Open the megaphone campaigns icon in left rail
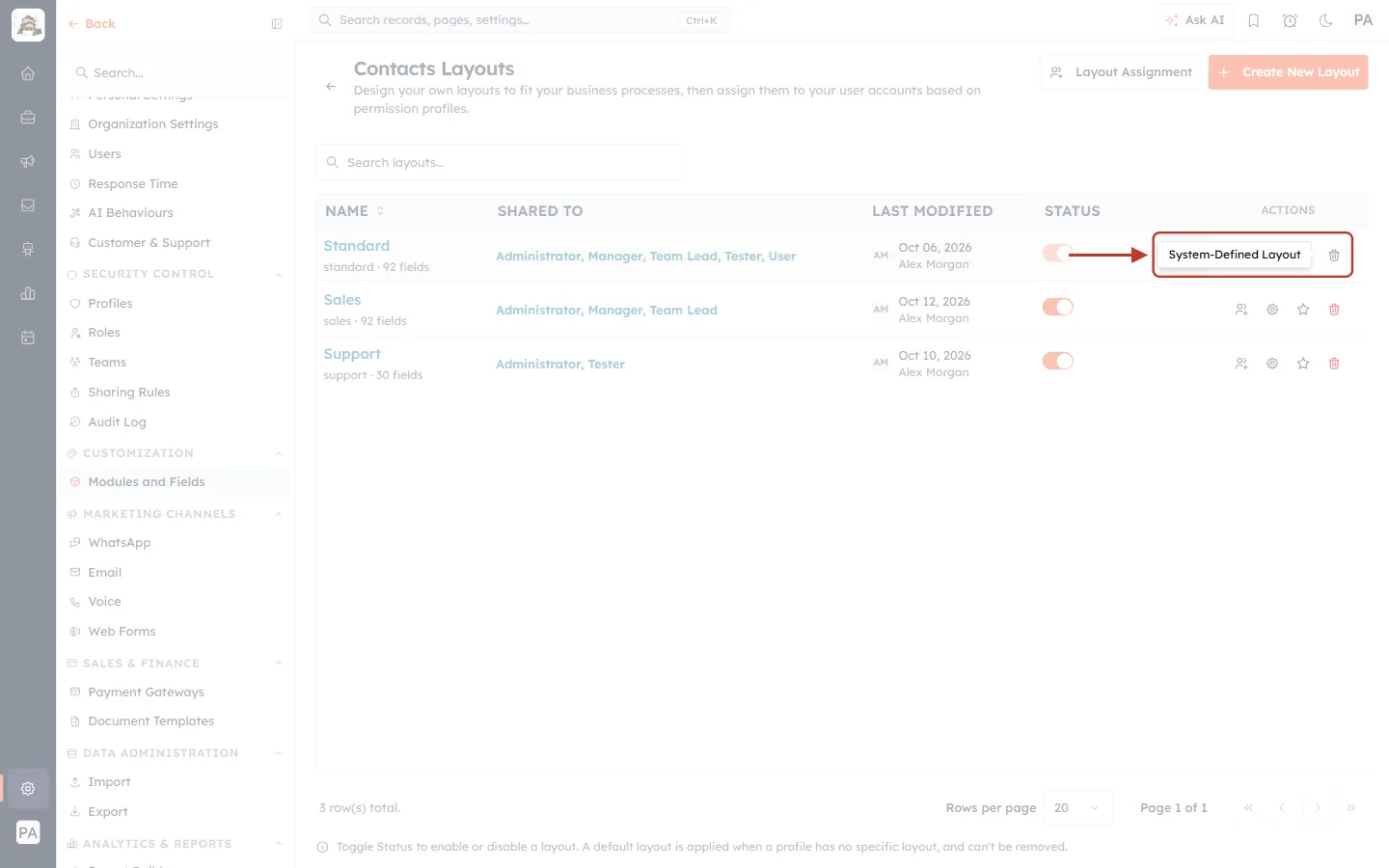 (x=28, y=161)
